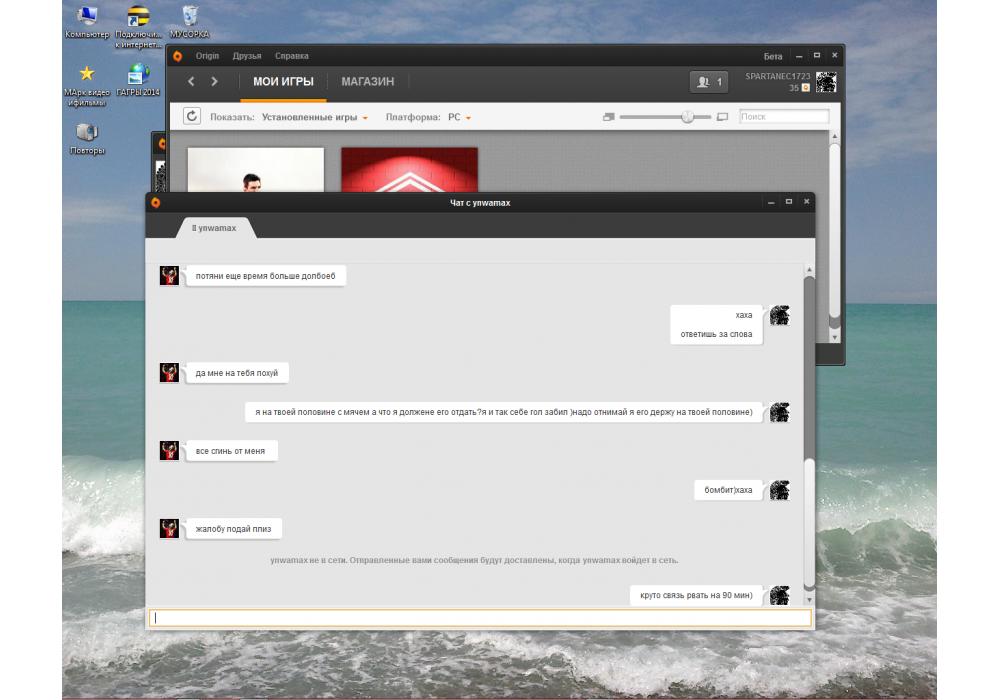1000x700 pixels.
Task: Click the message 'потяни еще время больше'
Action: coord(265,276)
